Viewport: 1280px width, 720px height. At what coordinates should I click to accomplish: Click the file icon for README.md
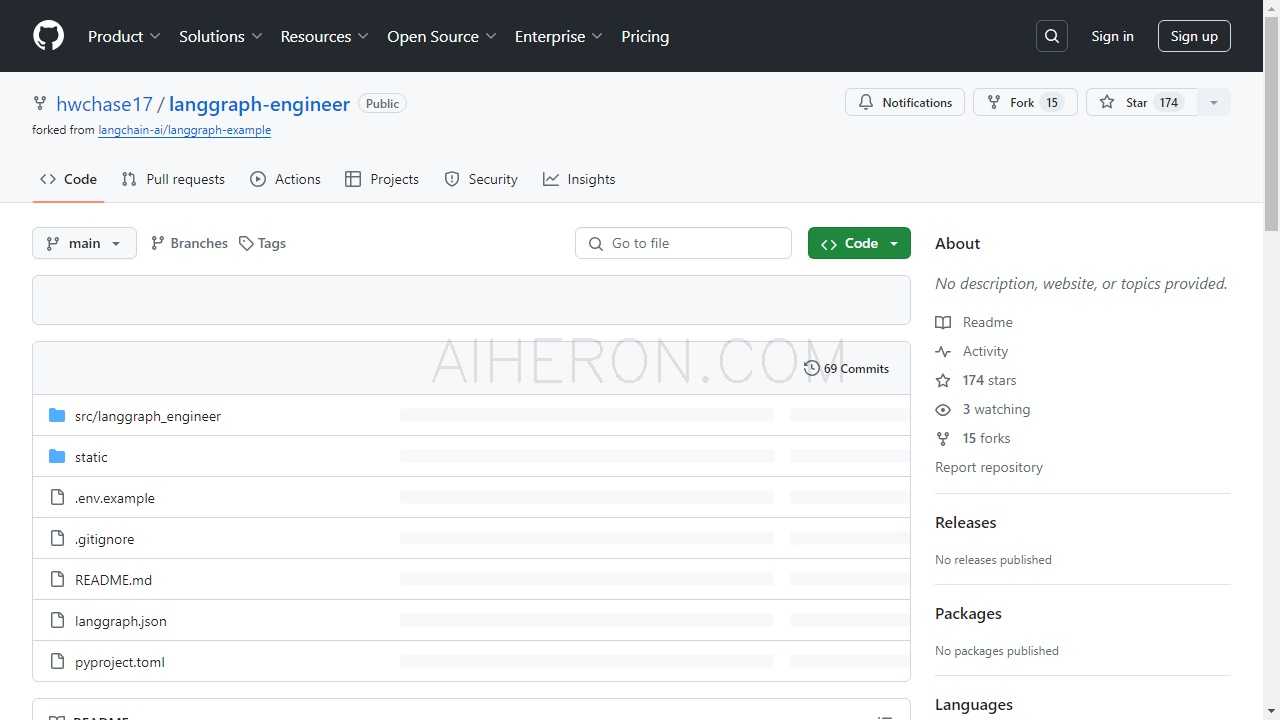[x=57, y=579]
